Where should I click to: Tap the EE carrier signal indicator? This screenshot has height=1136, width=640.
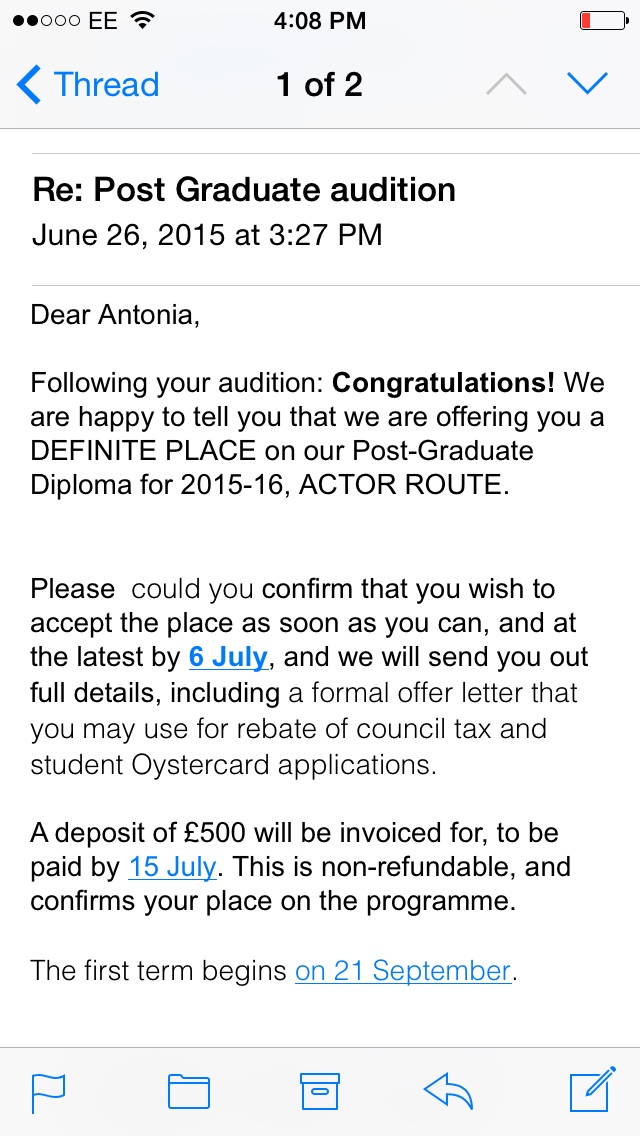67,20
